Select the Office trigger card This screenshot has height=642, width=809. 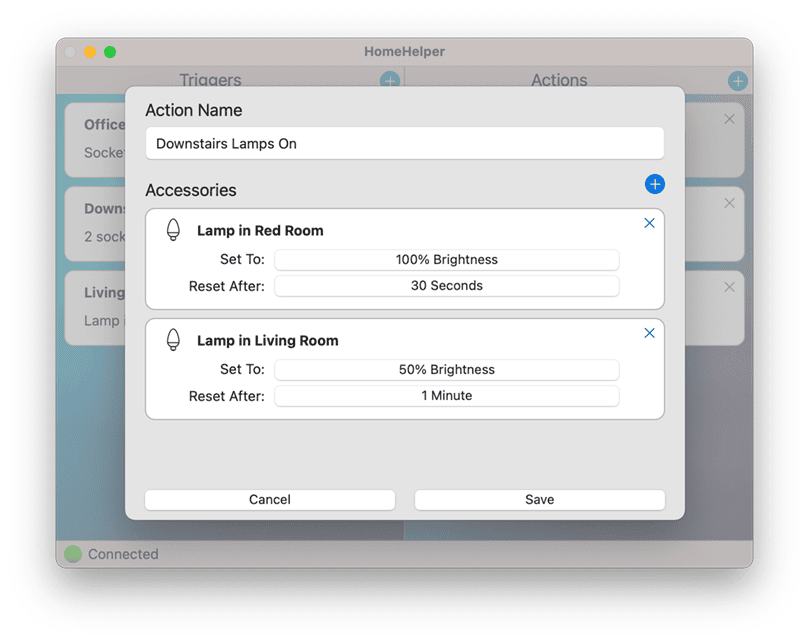pyautogui.click(x=96, y=138)
